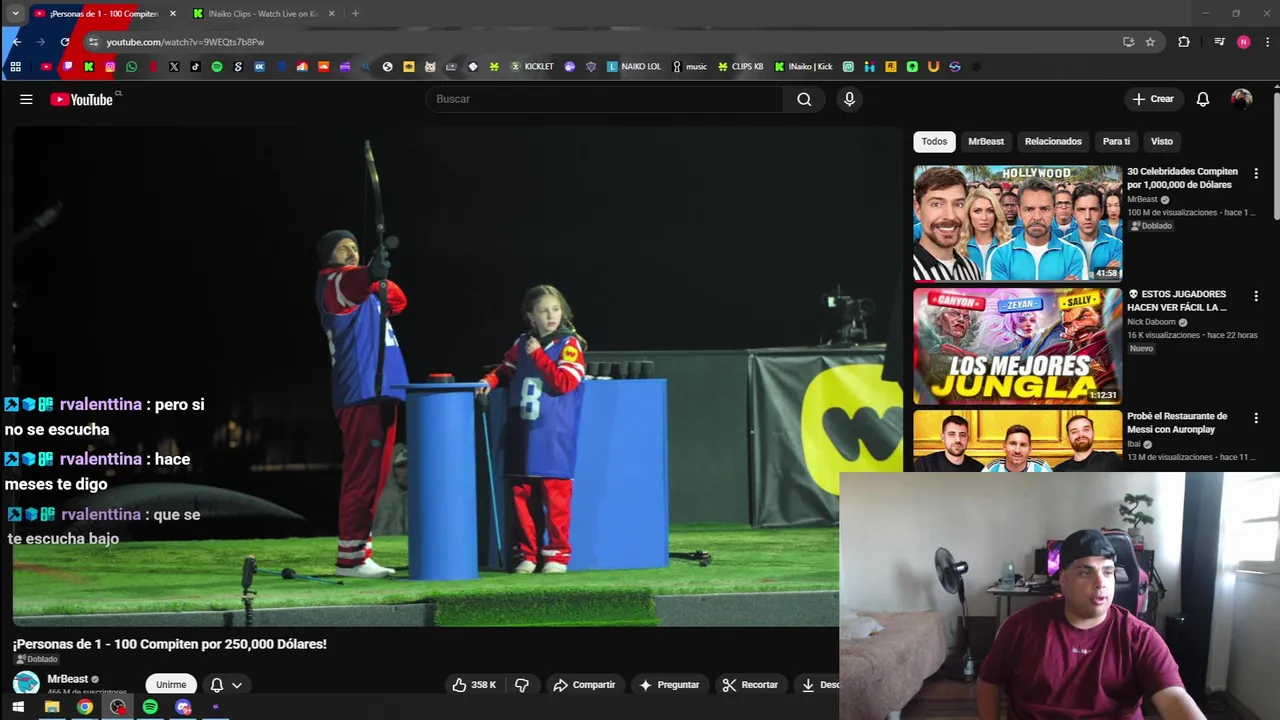Open the LOS MEJORES JUNGLA thumbnail
Screen dimensions: 1280x720
point(1017,346)
